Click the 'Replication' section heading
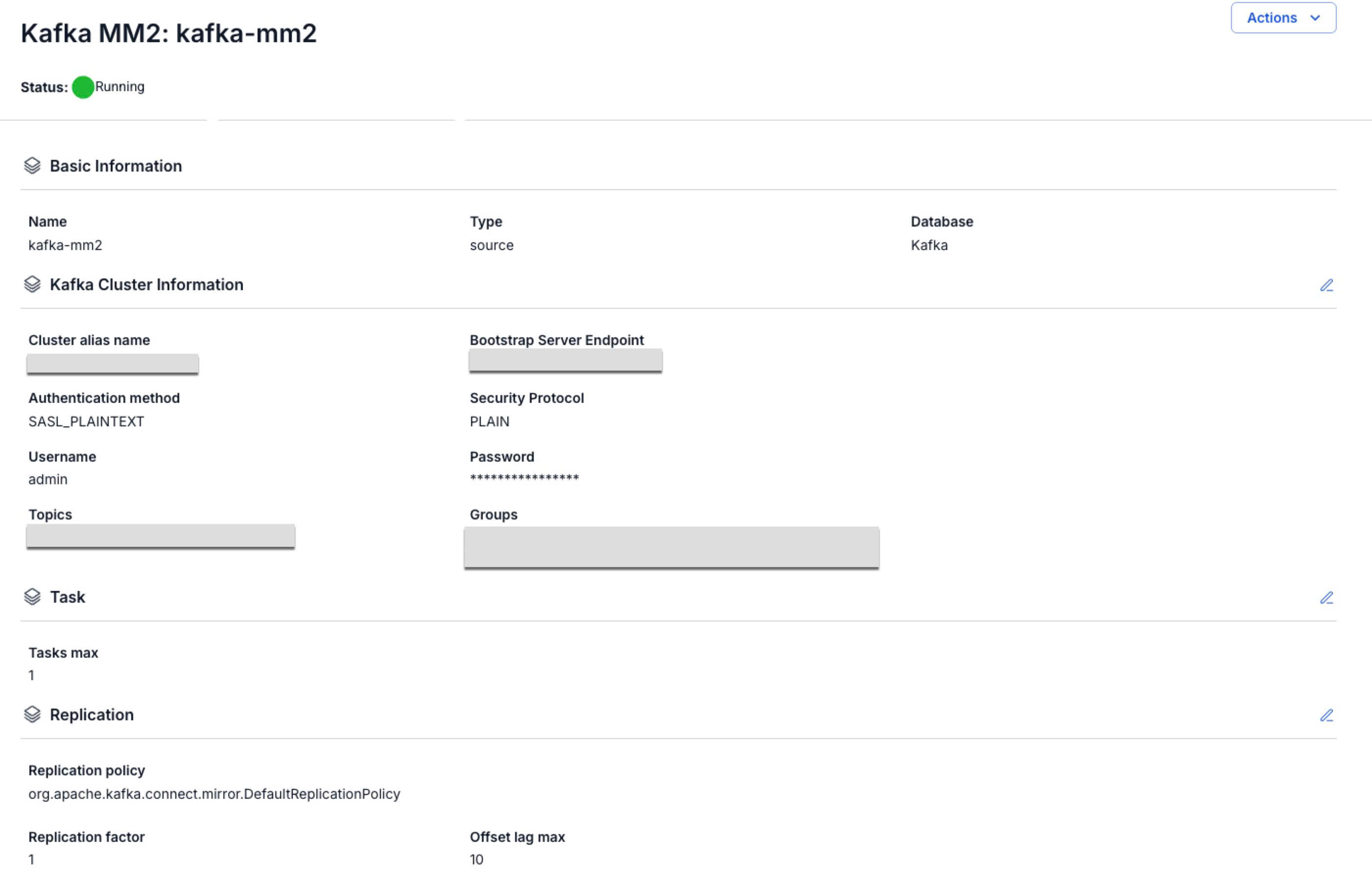Image resolution: width=1372 pixels, height=887 pixels. (92, 715)
